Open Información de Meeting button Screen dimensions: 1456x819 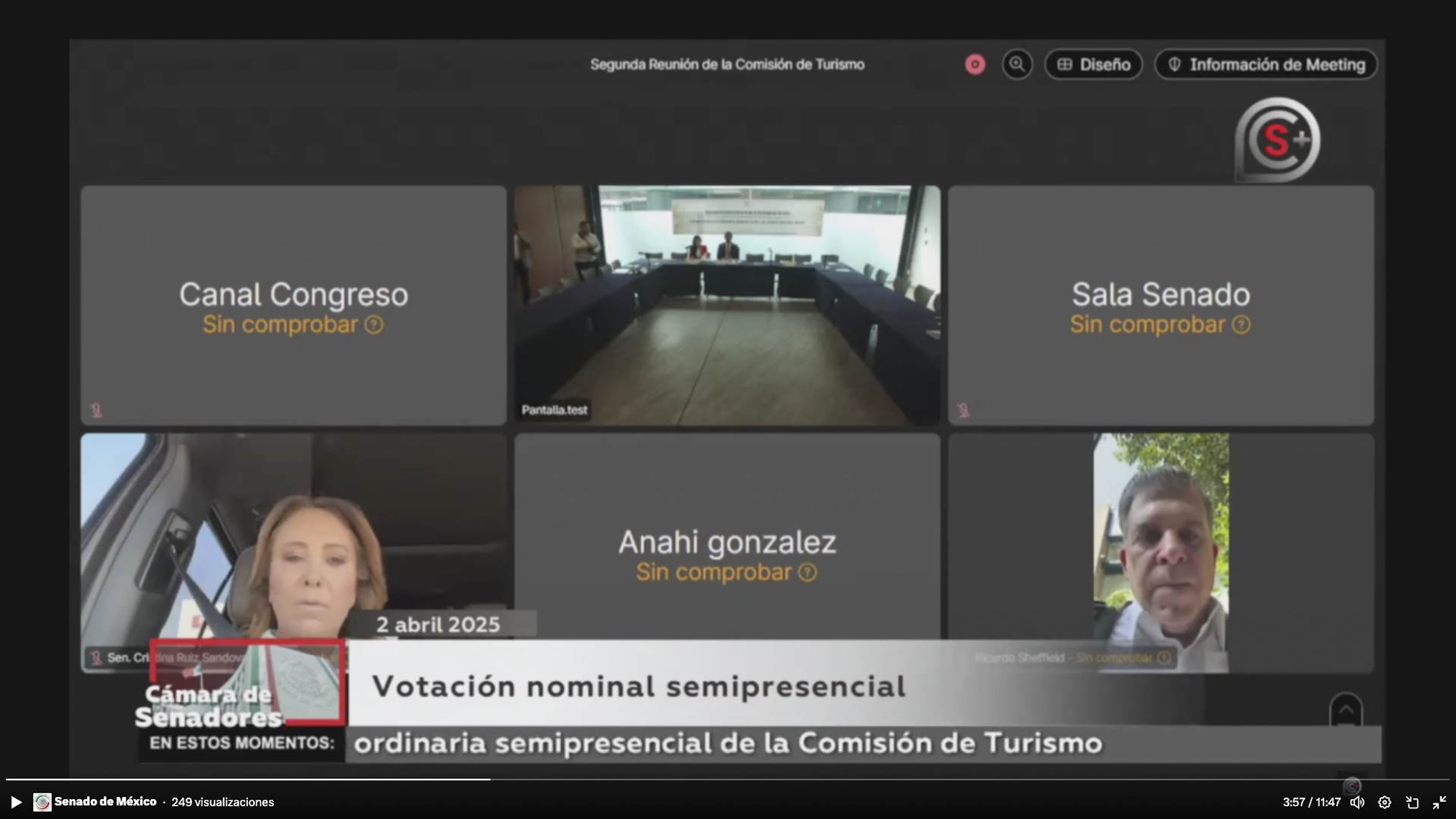(x=1266, y=64)
